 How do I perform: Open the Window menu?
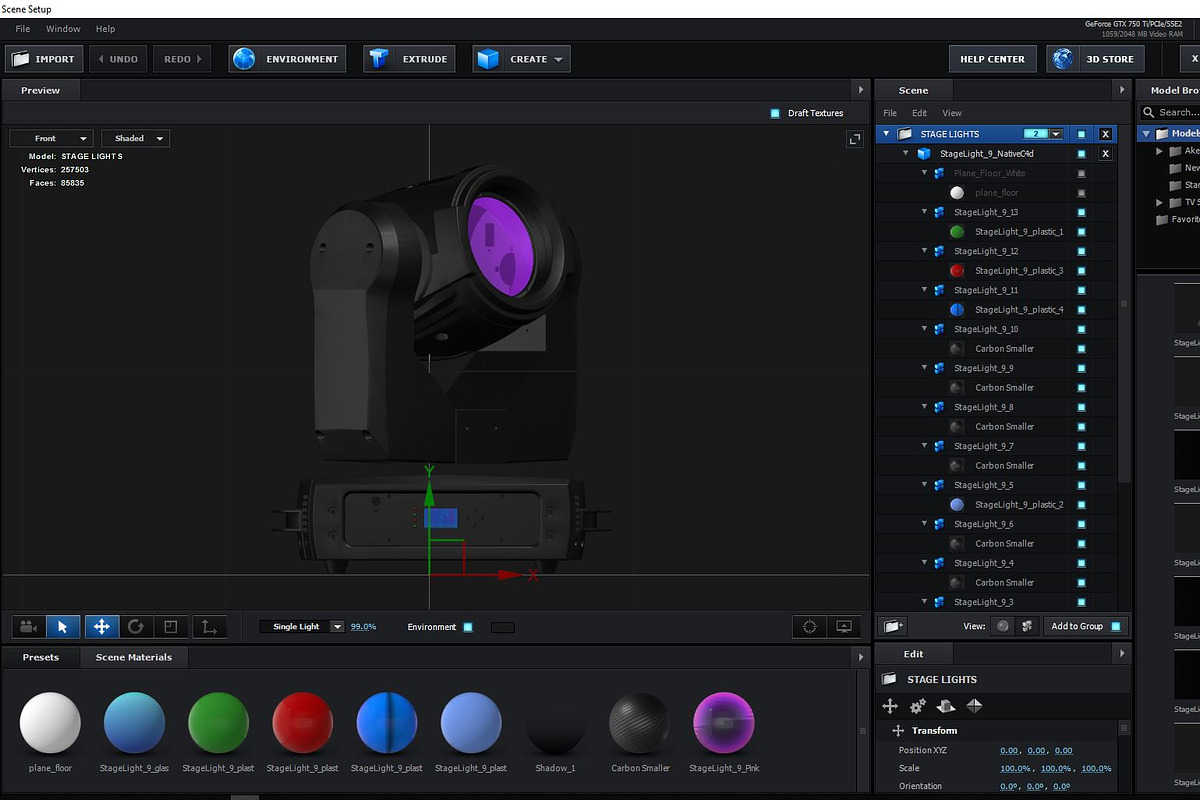64,29
